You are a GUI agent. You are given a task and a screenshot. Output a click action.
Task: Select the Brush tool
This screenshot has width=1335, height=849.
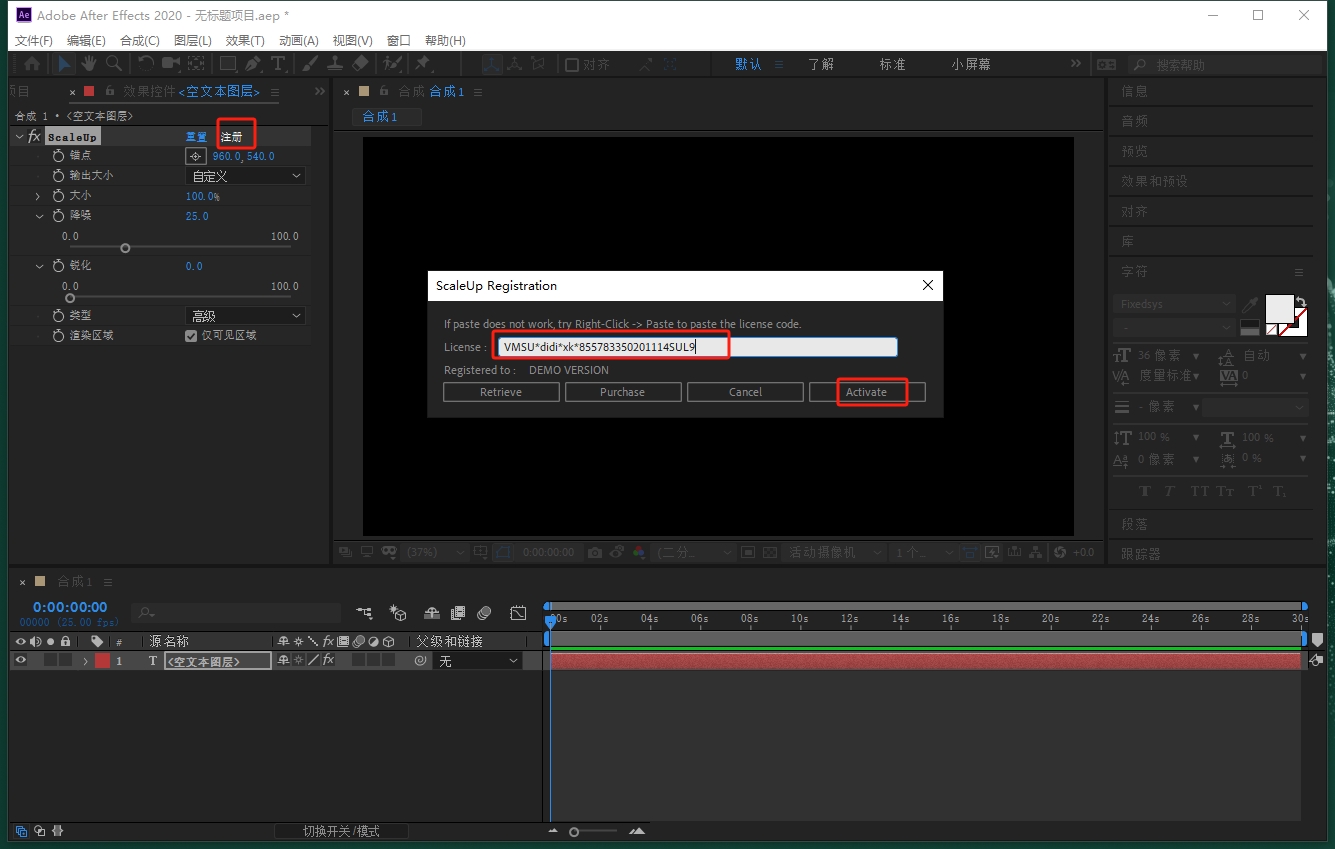[x=310, y=64]
